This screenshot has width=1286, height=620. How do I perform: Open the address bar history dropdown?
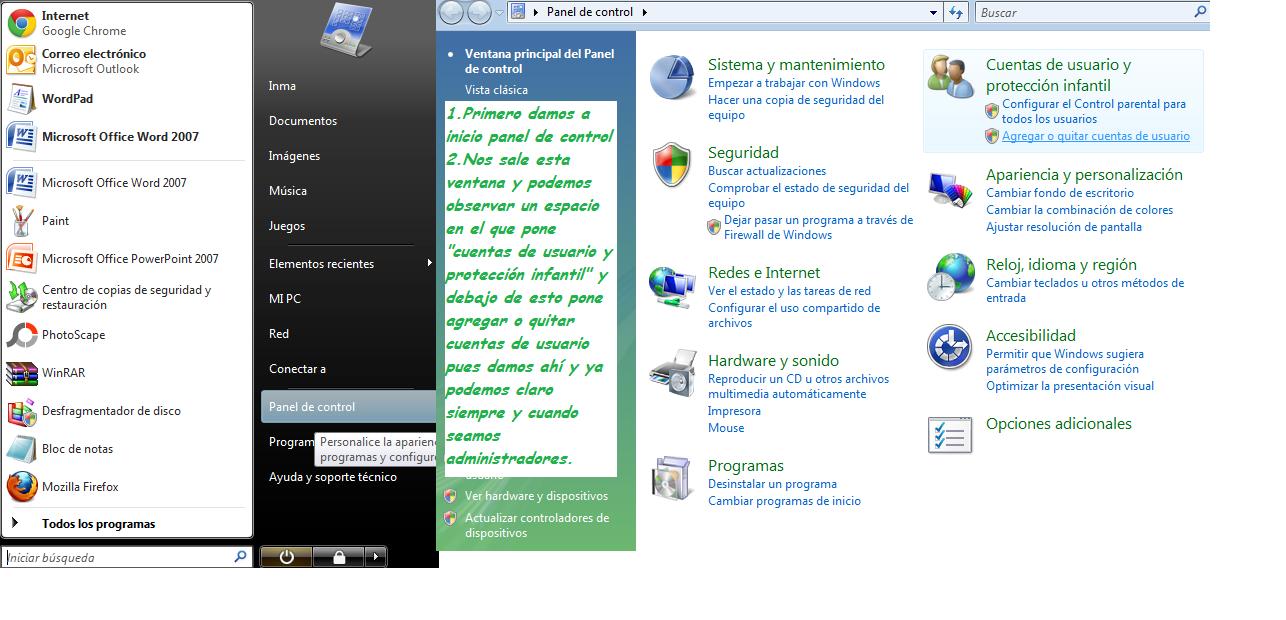[x=934, y=12]
